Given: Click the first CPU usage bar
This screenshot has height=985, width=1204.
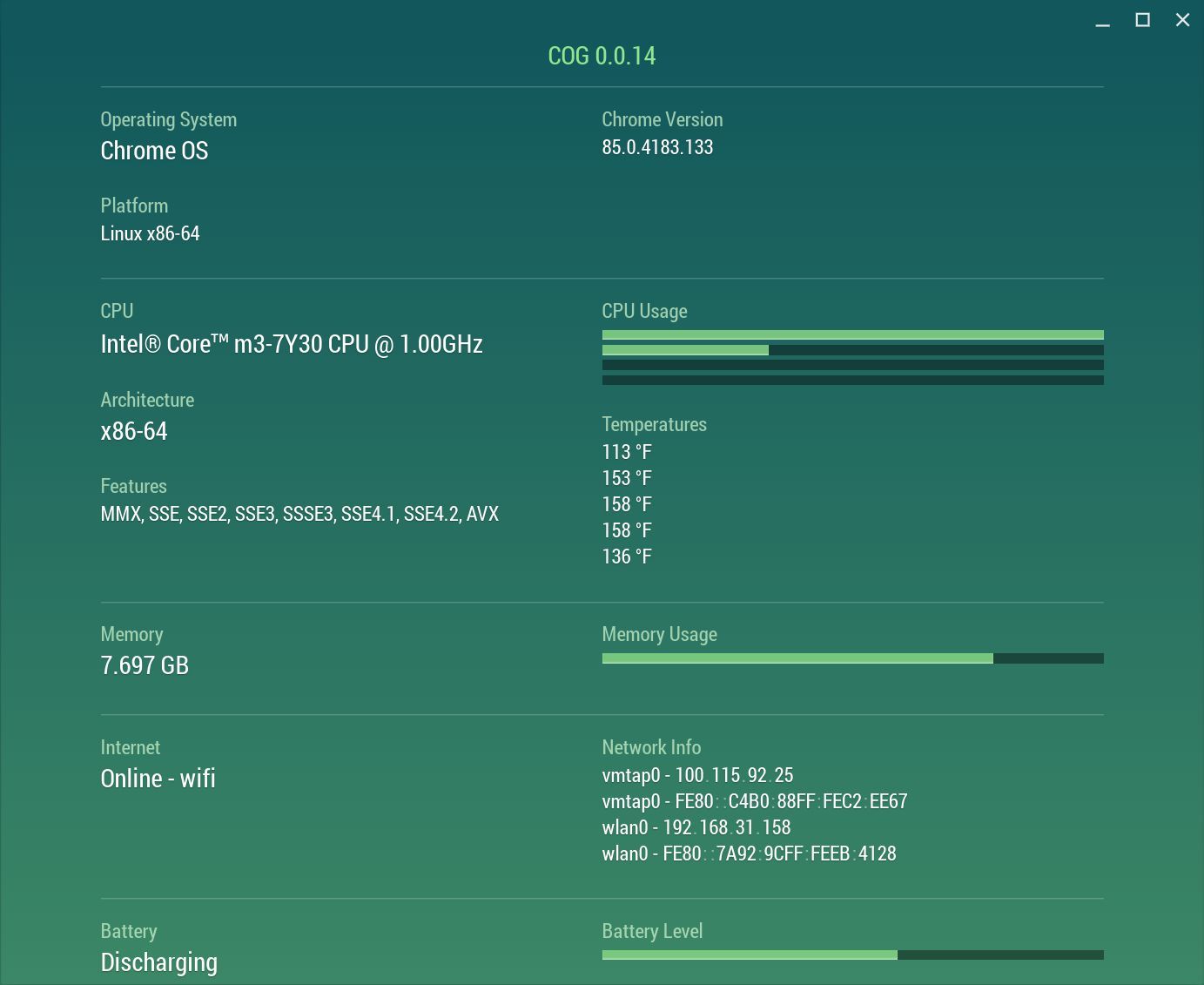Looking at the screenshot, I should click(852, 335).
